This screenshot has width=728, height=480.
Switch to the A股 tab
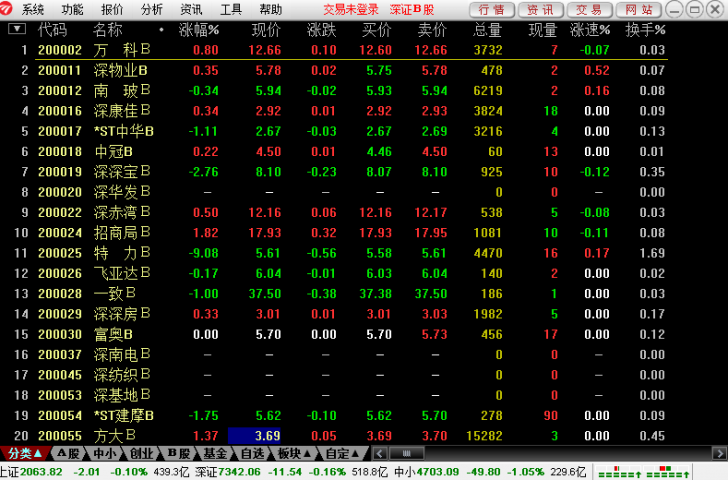pos(67,454)
